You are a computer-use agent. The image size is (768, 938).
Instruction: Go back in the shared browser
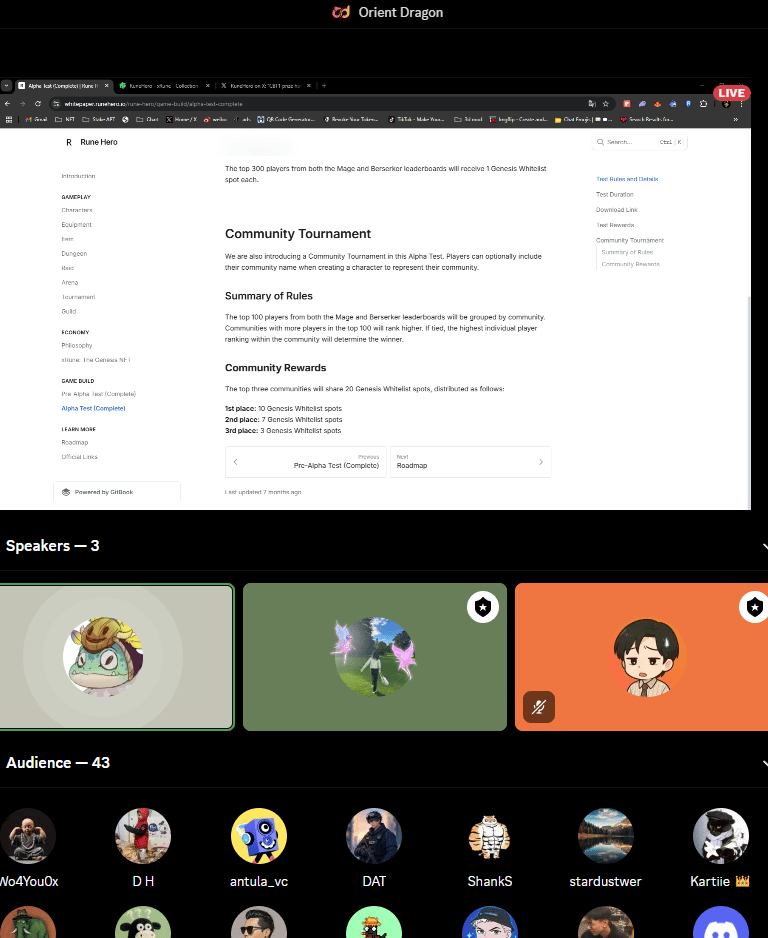[8, 103]
